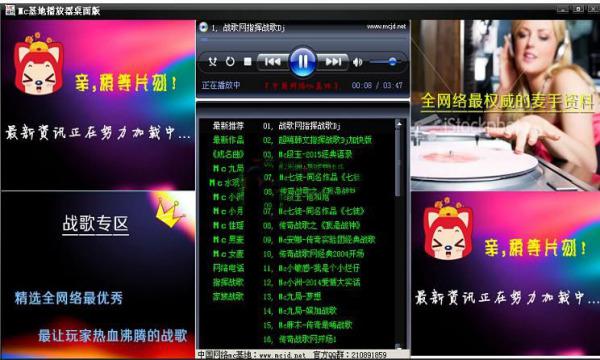Open the 最新推荐 category
The height and width of the screenshot is (360, 600).
[228, 125]
